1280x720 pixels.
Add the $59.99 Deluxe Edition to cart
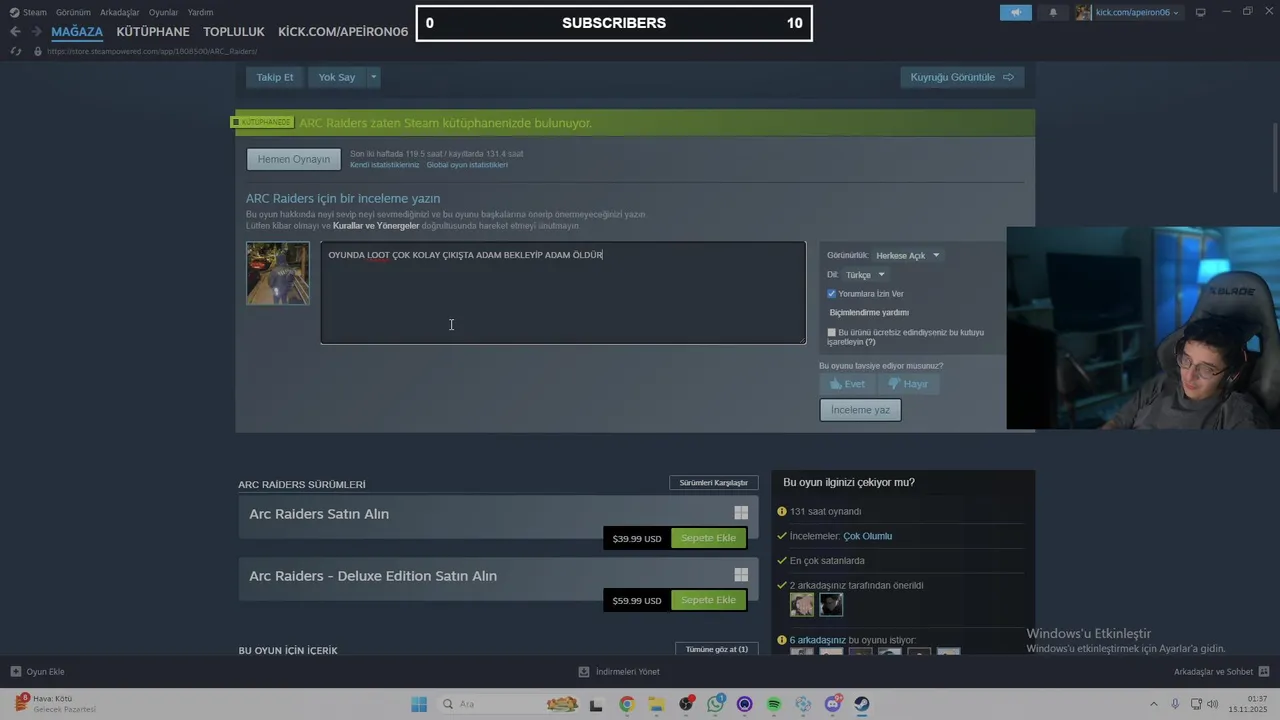coord(708,600)
